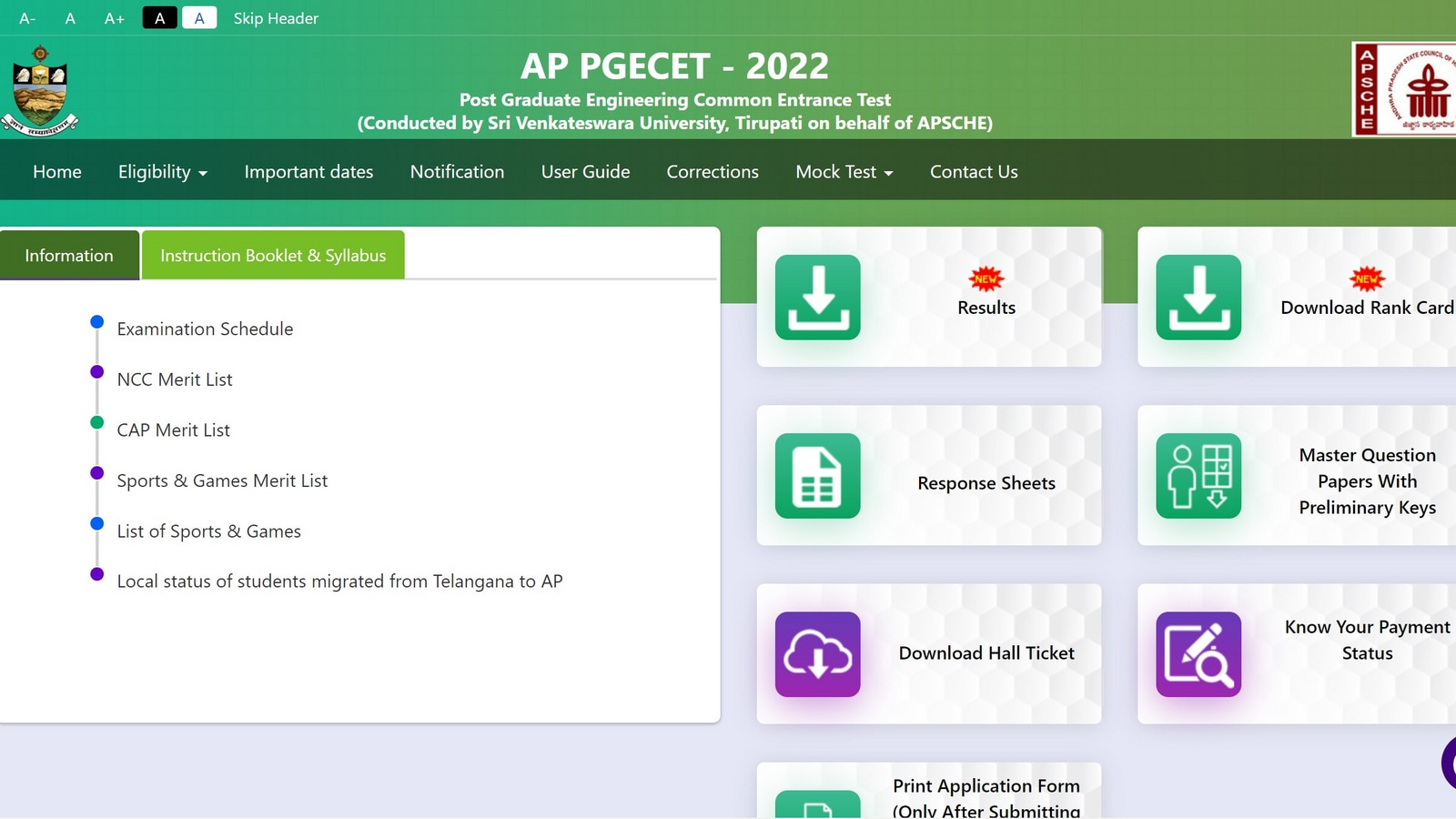
Task: Click the Master Question Papers icon
Action: tap(1198, 476)
